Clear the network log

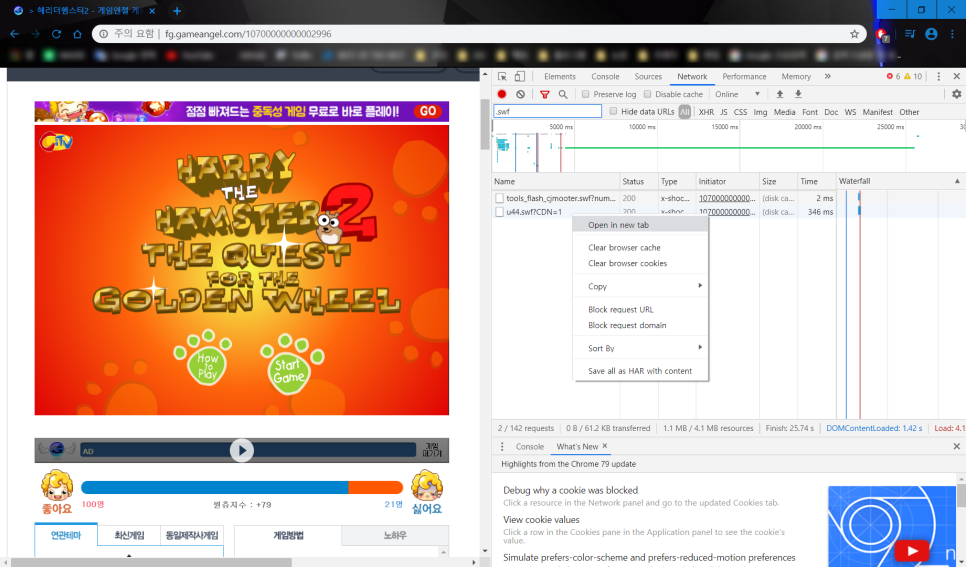[x=521, y=94]
